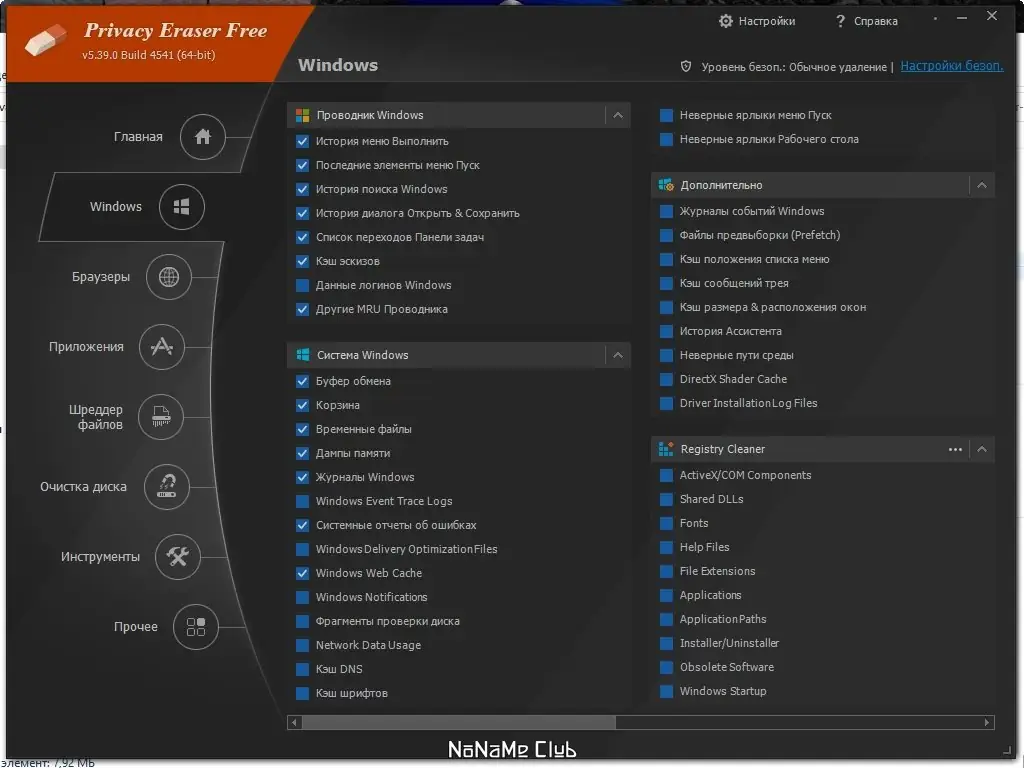Open the Настройки settings button
The width and height of the screenshot is (1024, 768).
point(758,21)
